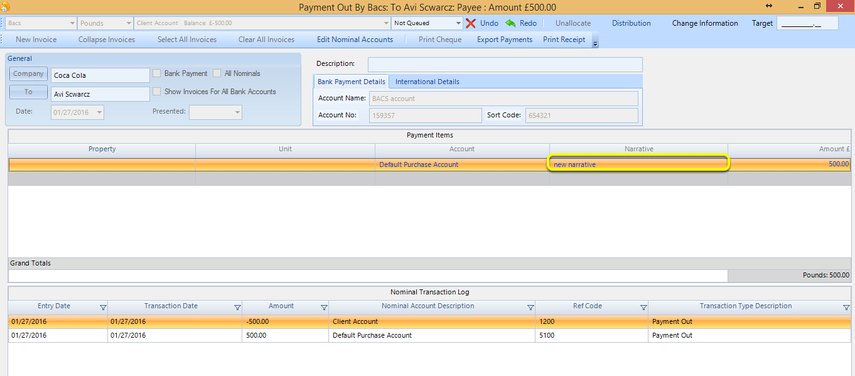Viewport: 855px width, 376px height.
Task: Click the Property column header
Action: [x=102, y=149]
